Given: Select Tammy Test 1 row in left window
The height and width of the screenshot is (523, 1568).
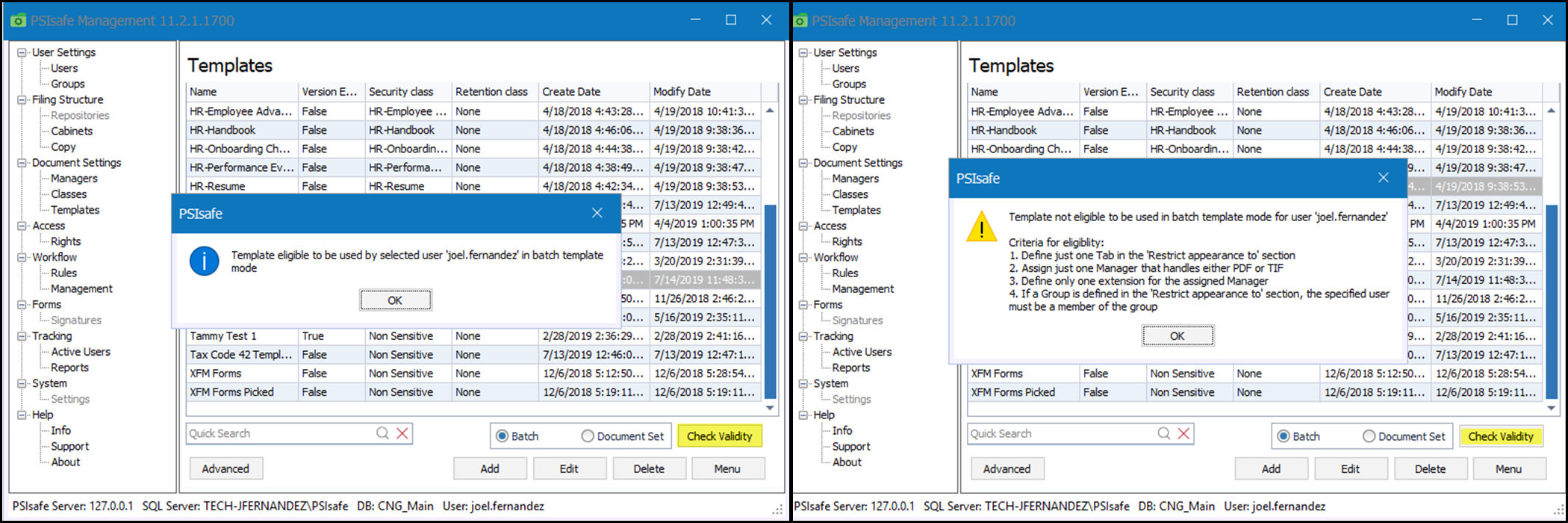Looking at the screenshot, I should 473,336.
